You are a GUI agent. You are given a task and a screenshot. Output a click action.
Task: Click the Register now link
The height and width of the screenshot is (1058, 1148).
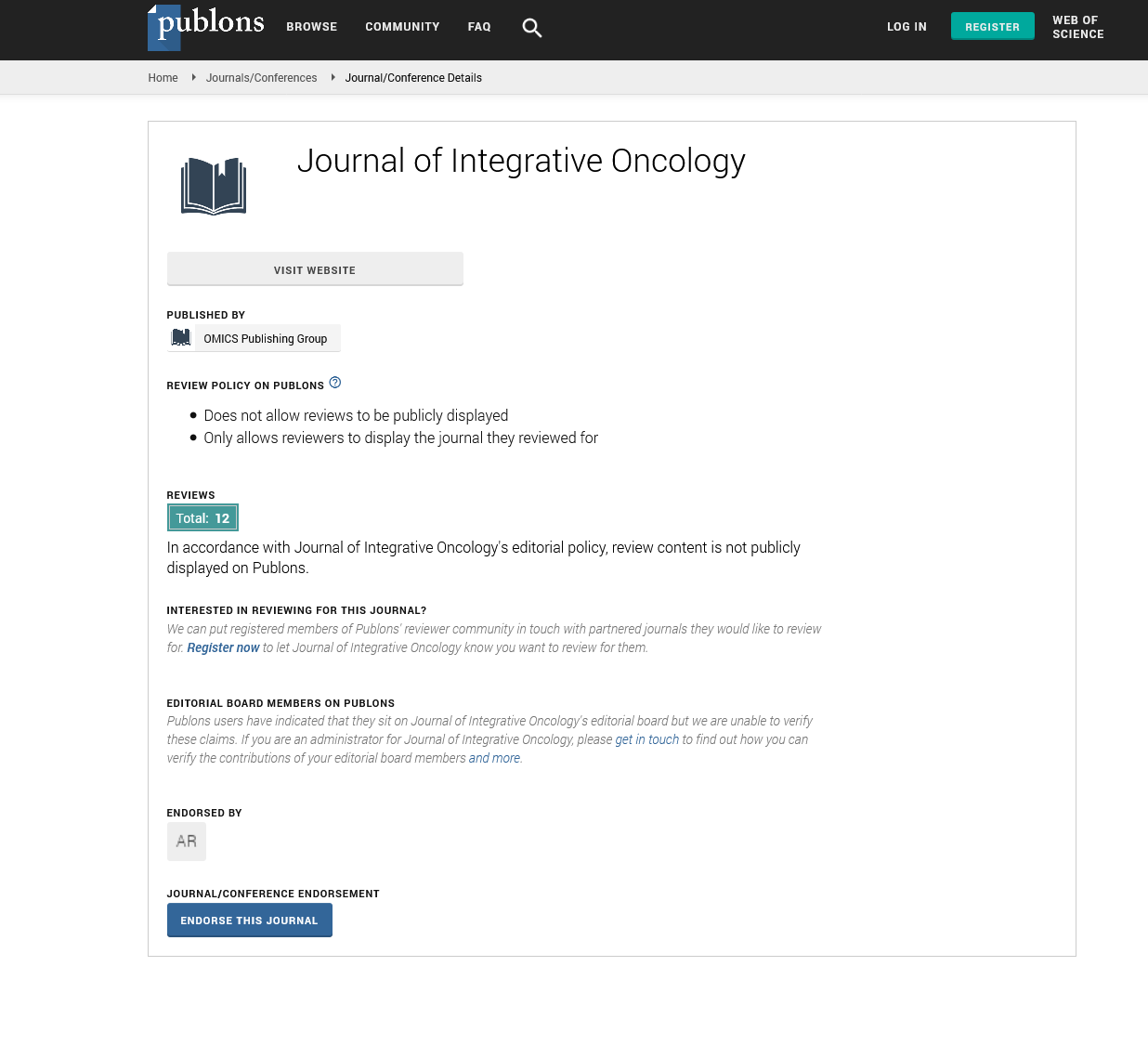click(x=223, y=647)
